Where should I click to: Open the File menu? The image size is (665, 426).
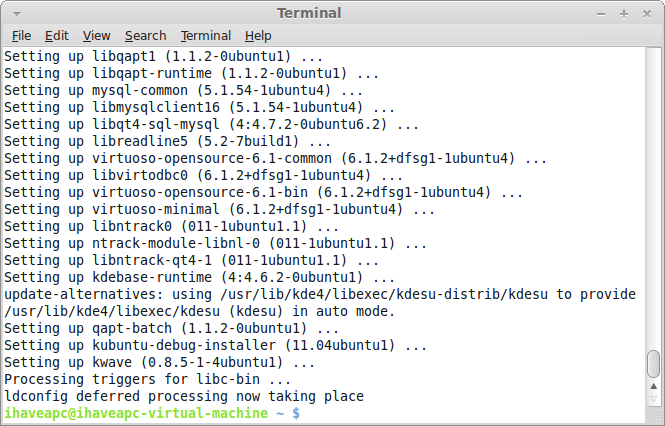21,36
